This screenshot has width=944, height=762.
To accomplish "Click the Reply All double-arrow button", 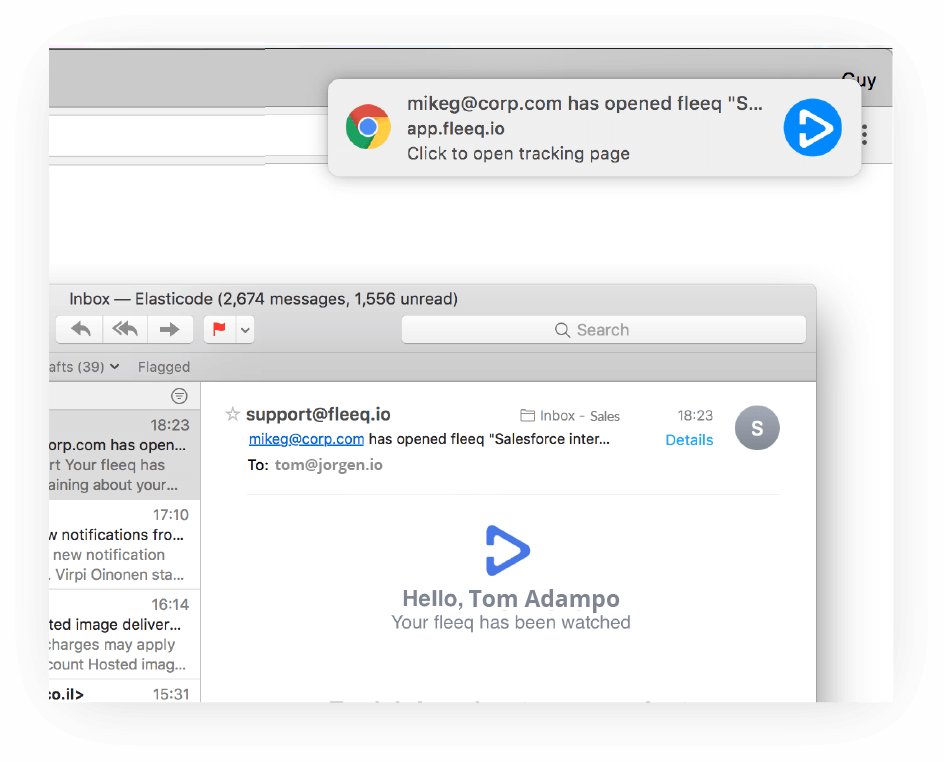I will coord(125,329).
